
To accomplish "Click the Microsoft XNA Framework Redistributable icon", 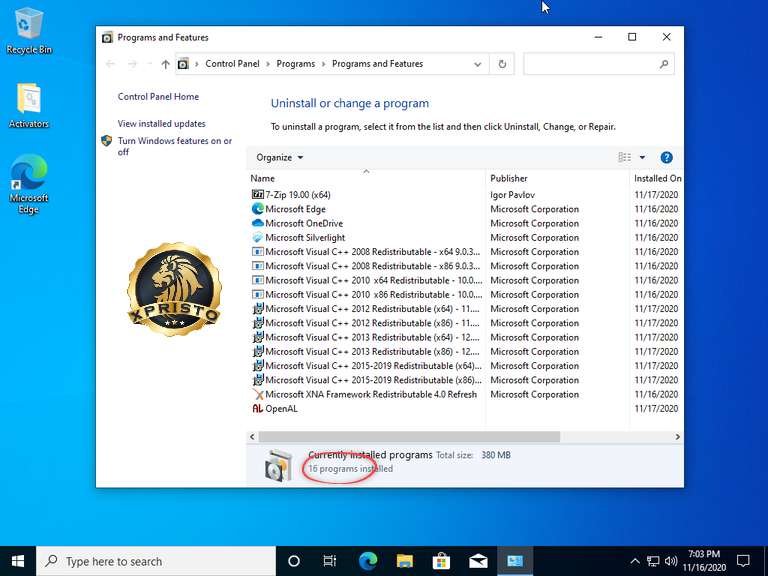I will click(x=258, y=394).
